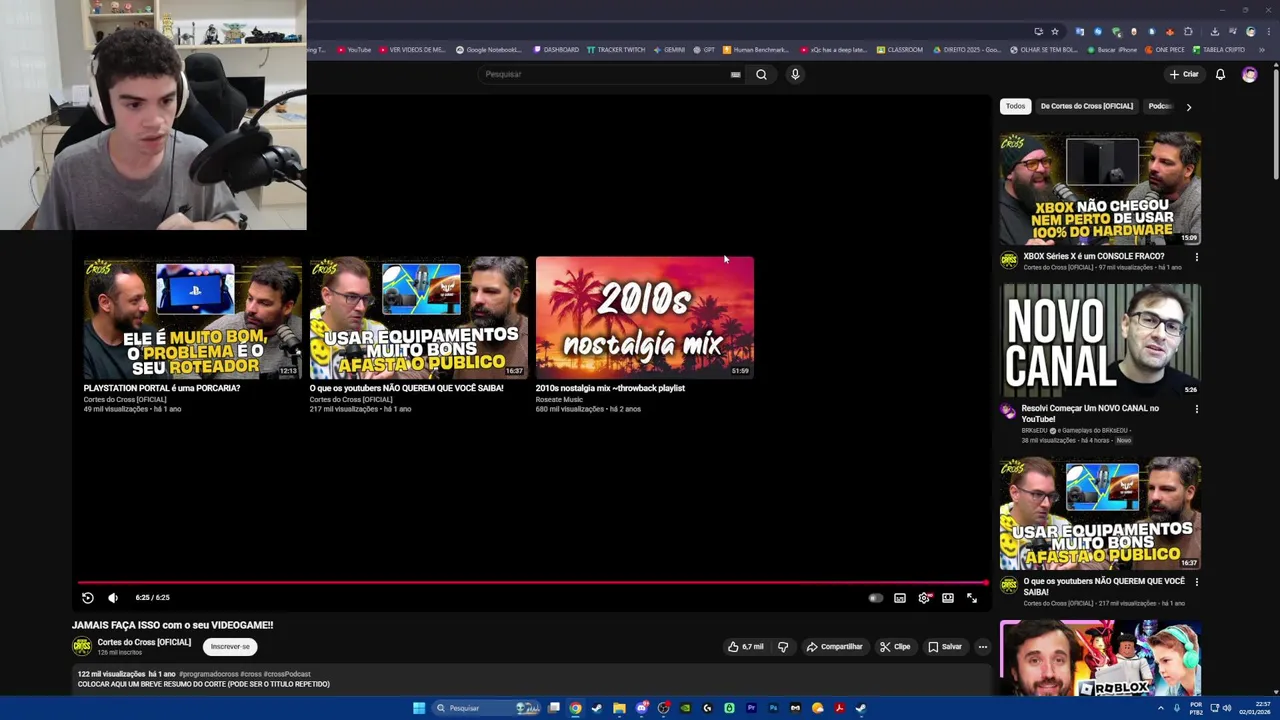Click the Inscrever-se button
Viewport: 1280px width, 720px height.
[230, 647]
